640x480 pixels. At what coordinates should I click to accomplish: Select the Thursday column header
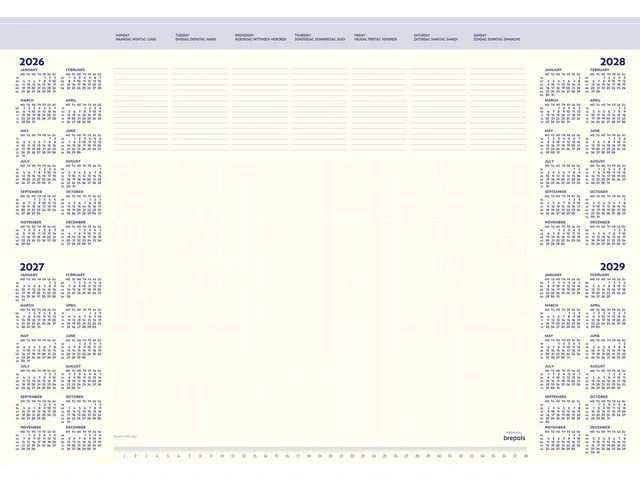click(x=319, y=38)
